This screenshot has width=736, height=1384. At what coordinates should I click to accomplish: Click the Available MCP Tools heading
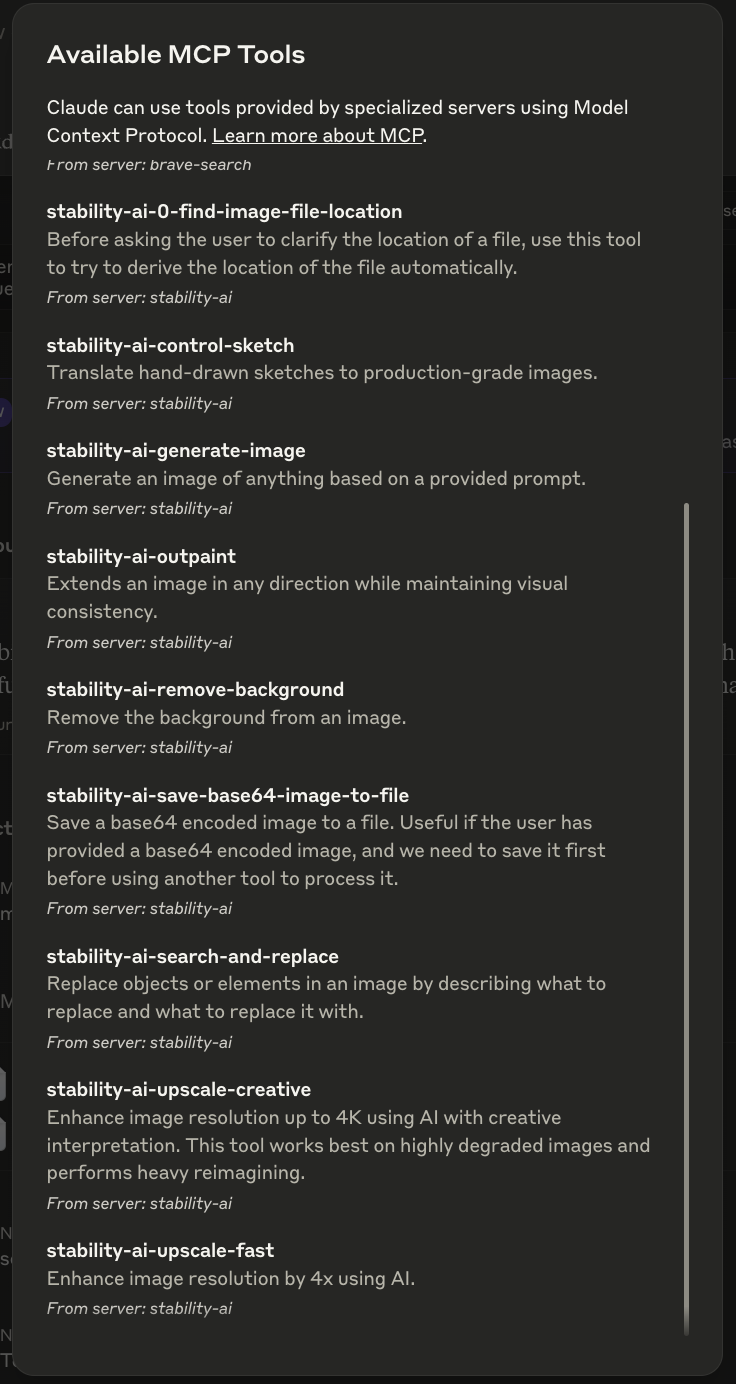click(176, 54)
